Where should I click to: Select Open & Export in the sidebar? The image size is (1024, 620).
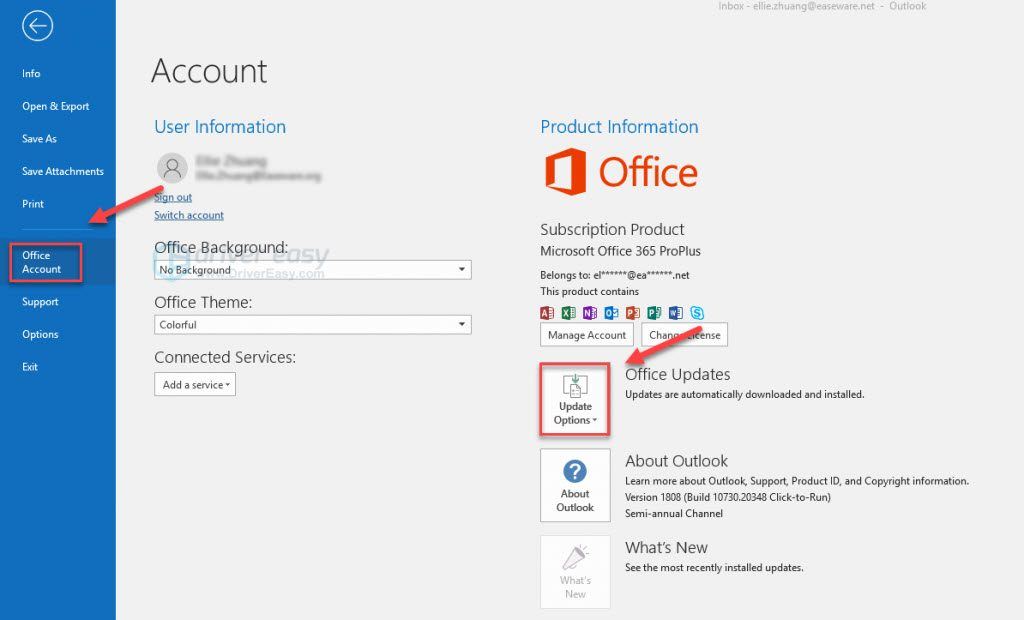(56, 106)
